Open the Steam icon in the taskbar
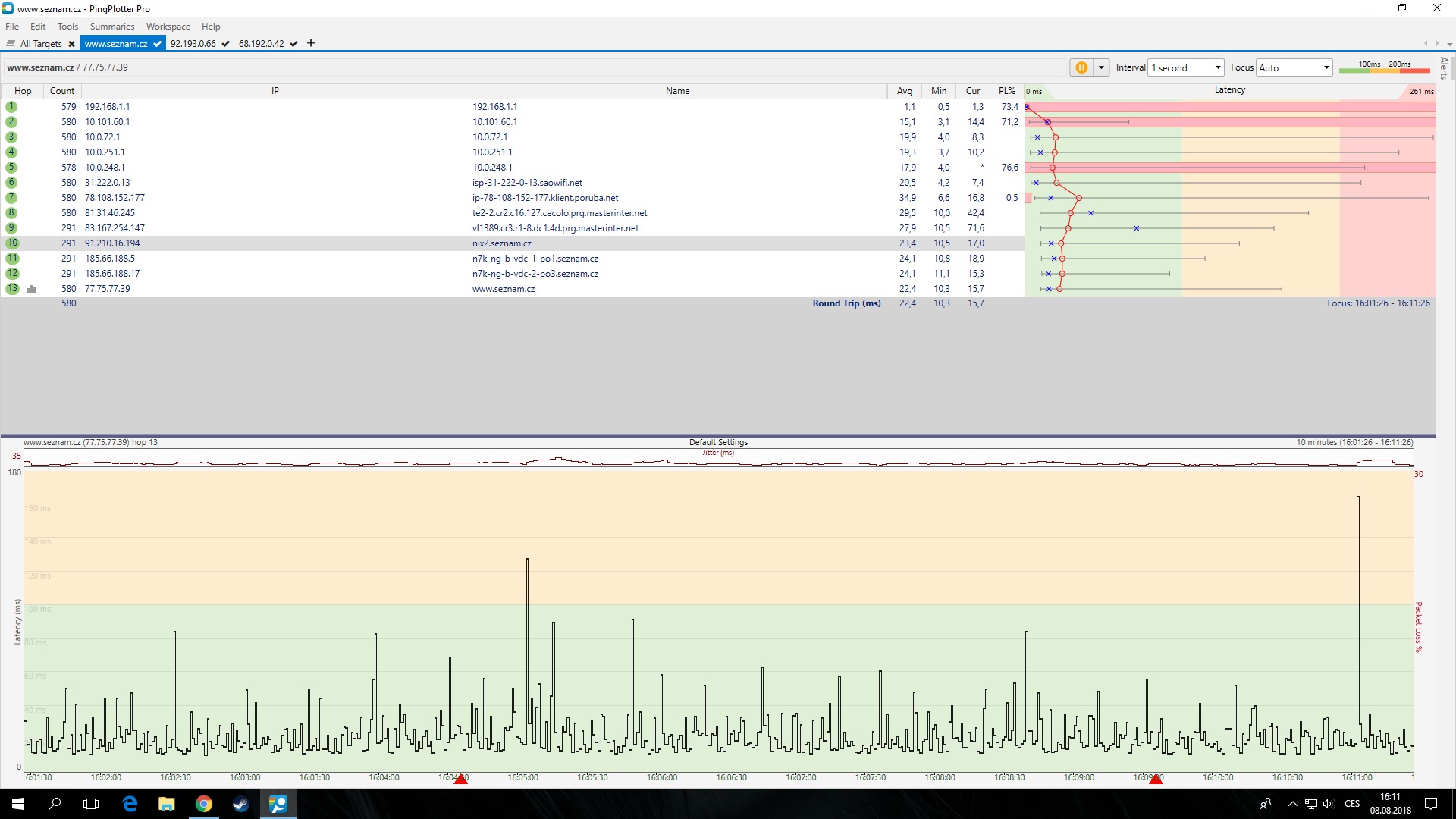1456x819 pixels. 241,804
